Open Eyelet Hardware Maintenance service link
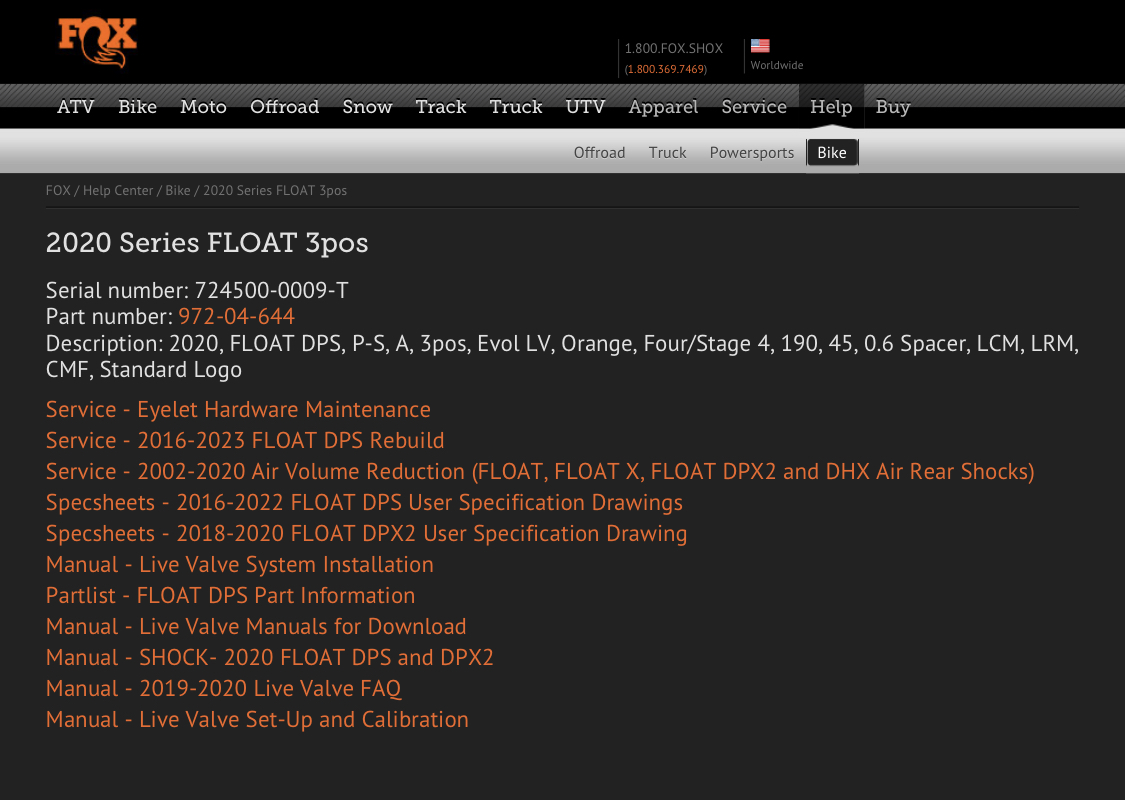The width and height of the screenshot is (1125, 800). pos(238,410)
